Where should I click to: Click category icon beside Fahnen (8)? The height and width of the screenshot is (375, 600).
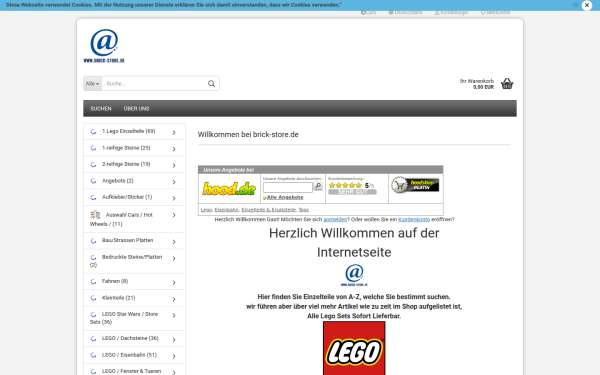(93, 282)
